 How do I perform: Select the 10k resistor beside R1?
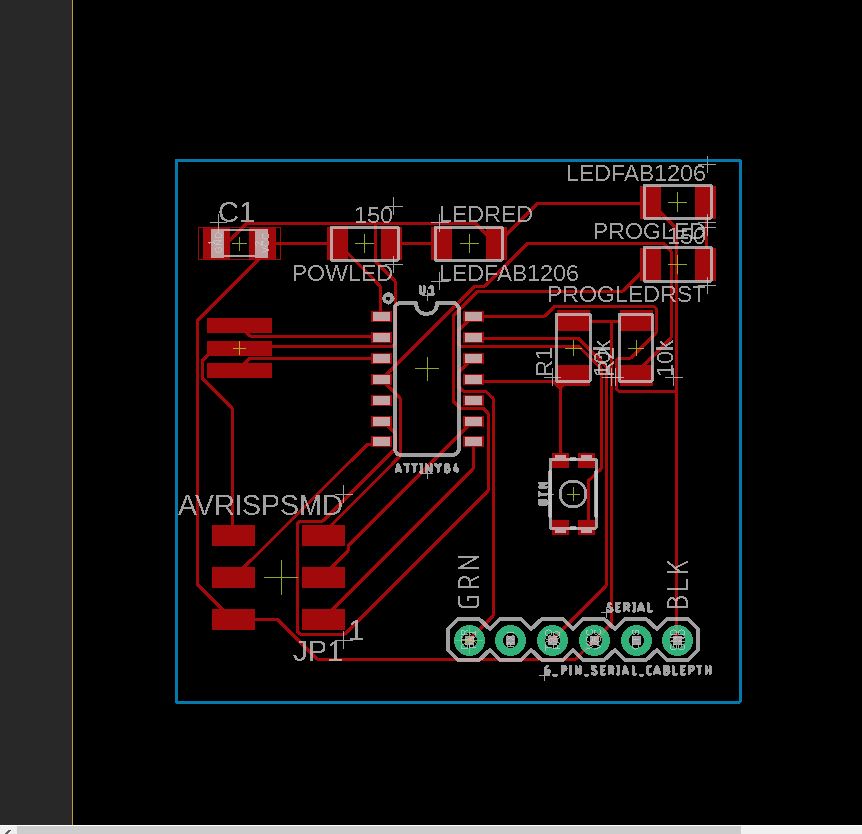click(x=636, y=348)
